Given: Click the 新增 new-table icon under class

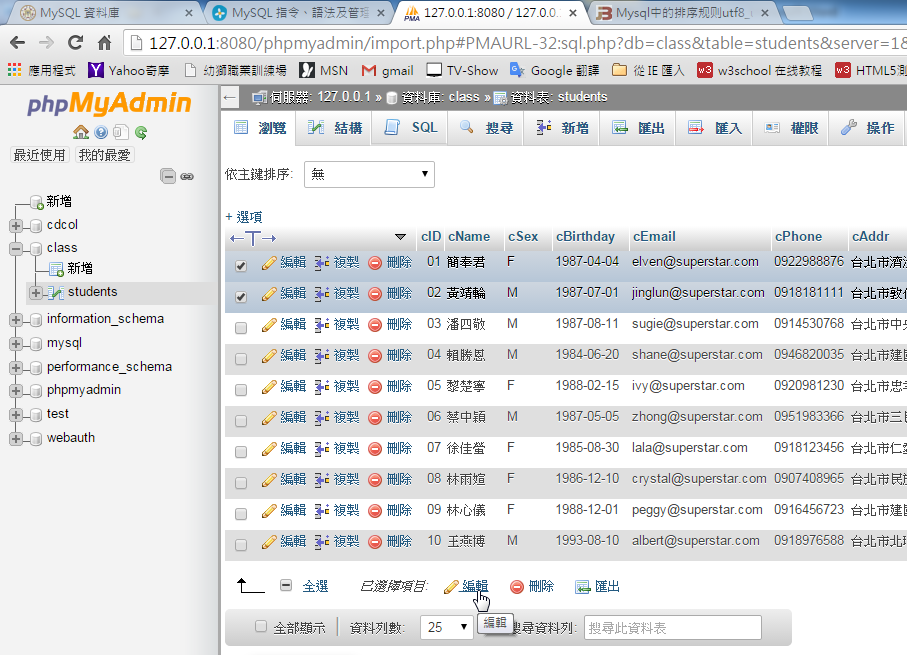Looking at the screenshot, I should click(56, 269).
